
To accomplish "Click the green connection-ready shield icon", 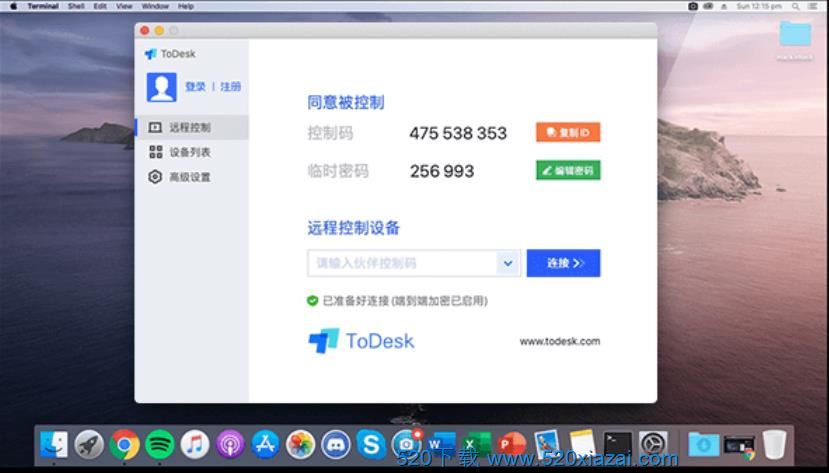I will point(312,301).
